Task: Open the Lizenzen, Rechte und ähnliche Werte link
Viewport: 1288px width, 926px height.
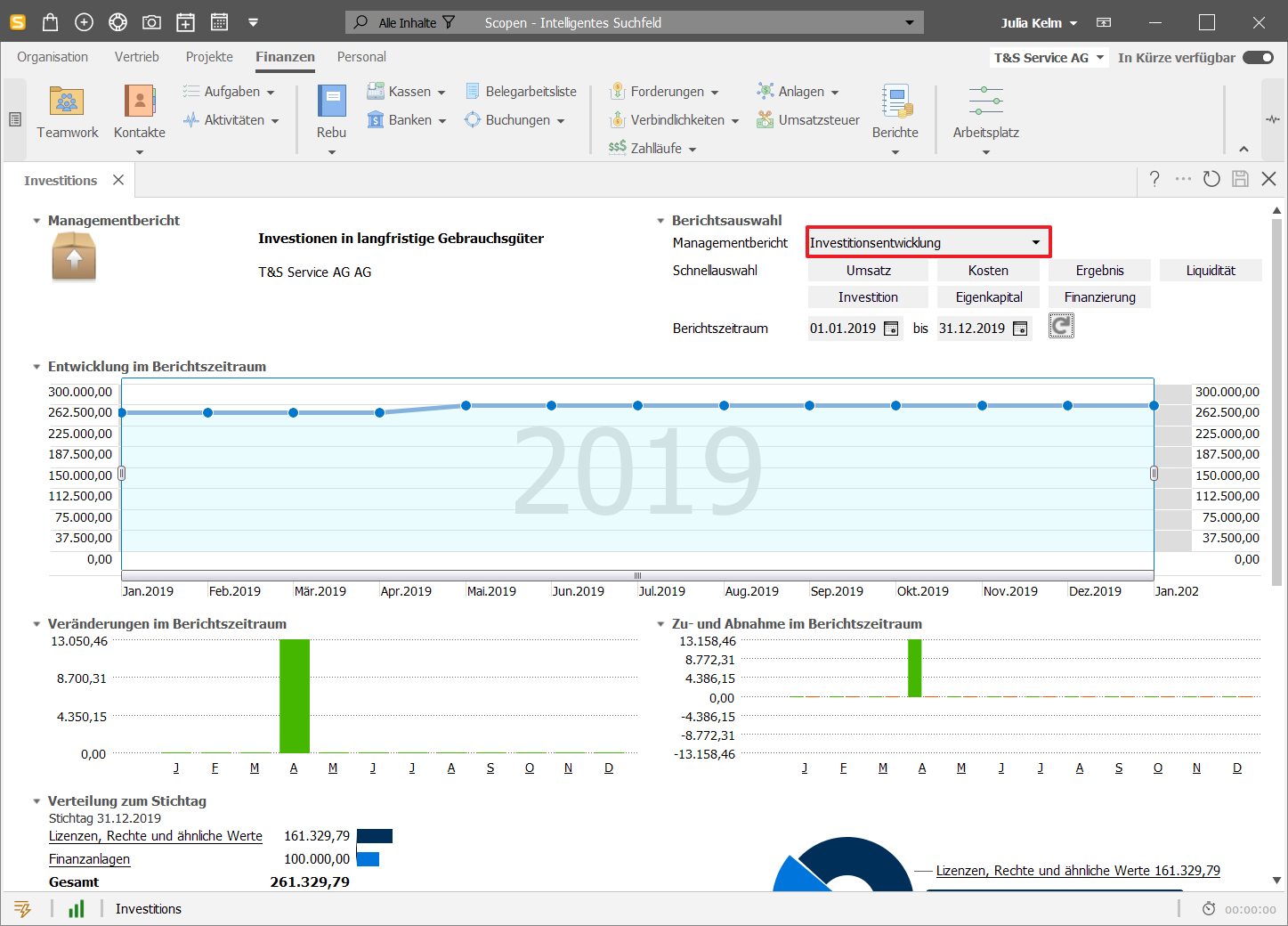Action: (156, 836)
